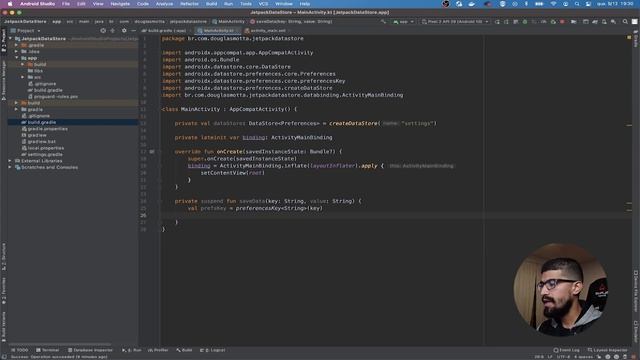
Task: Expand the src folder under app
Action: (22, 77)
